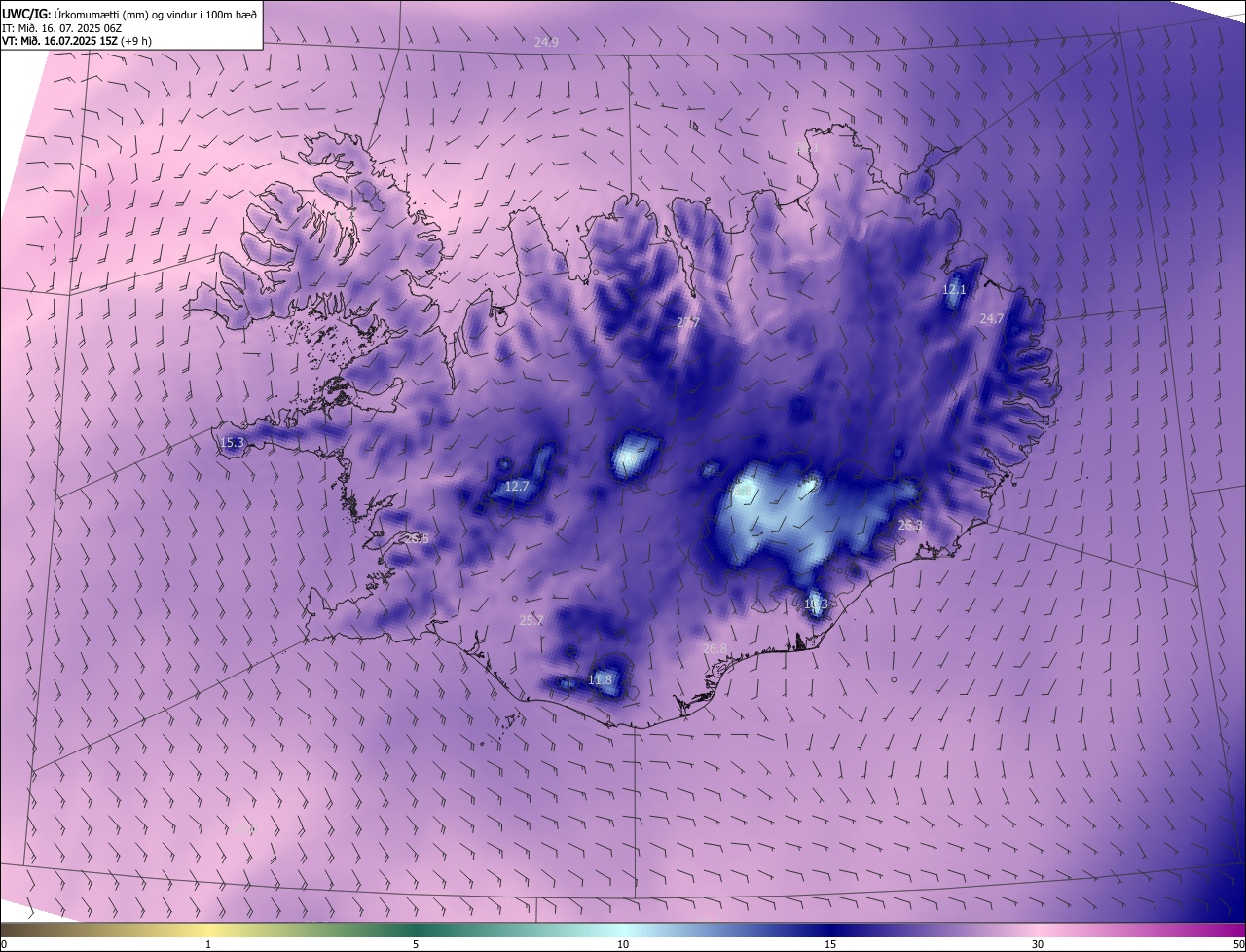Click the 24.9 value label

click(x=546, y=42)
